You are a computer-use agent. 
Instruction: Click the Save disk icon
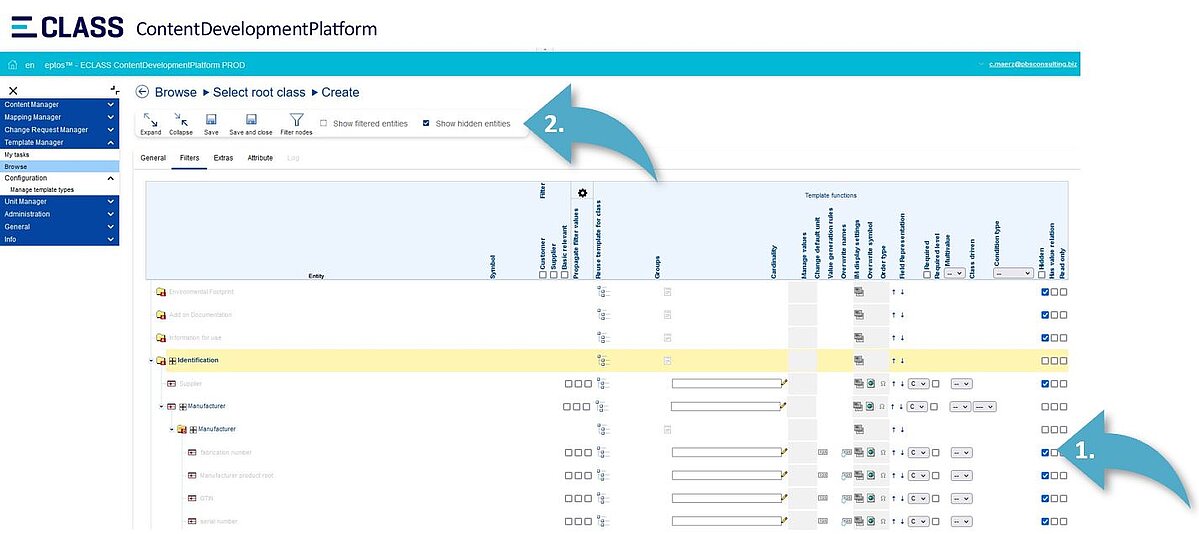[211, 119]
